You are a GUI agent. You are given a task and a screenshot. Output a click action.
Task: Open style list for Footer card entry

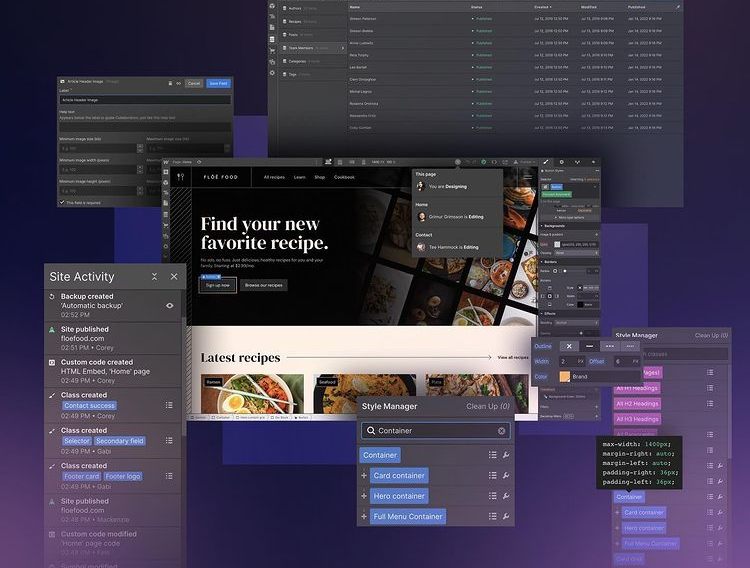(169, 476)
